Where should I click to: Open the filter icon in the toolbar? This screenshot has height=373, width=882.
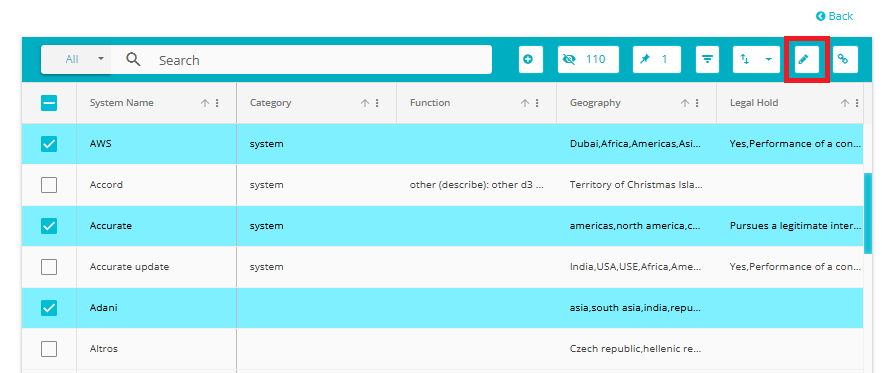pos(708,60)
